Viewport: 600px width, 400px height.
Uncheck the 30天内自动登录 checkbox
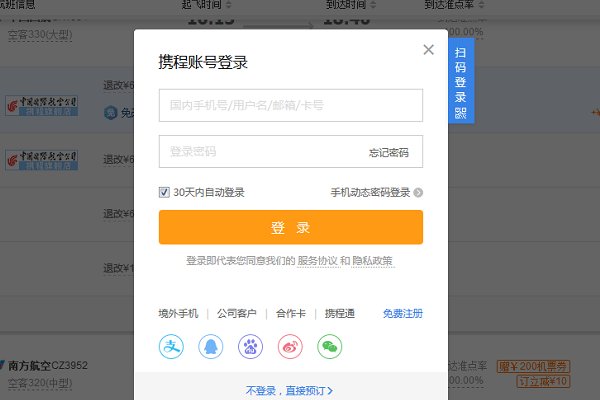[x=164, y=192]
